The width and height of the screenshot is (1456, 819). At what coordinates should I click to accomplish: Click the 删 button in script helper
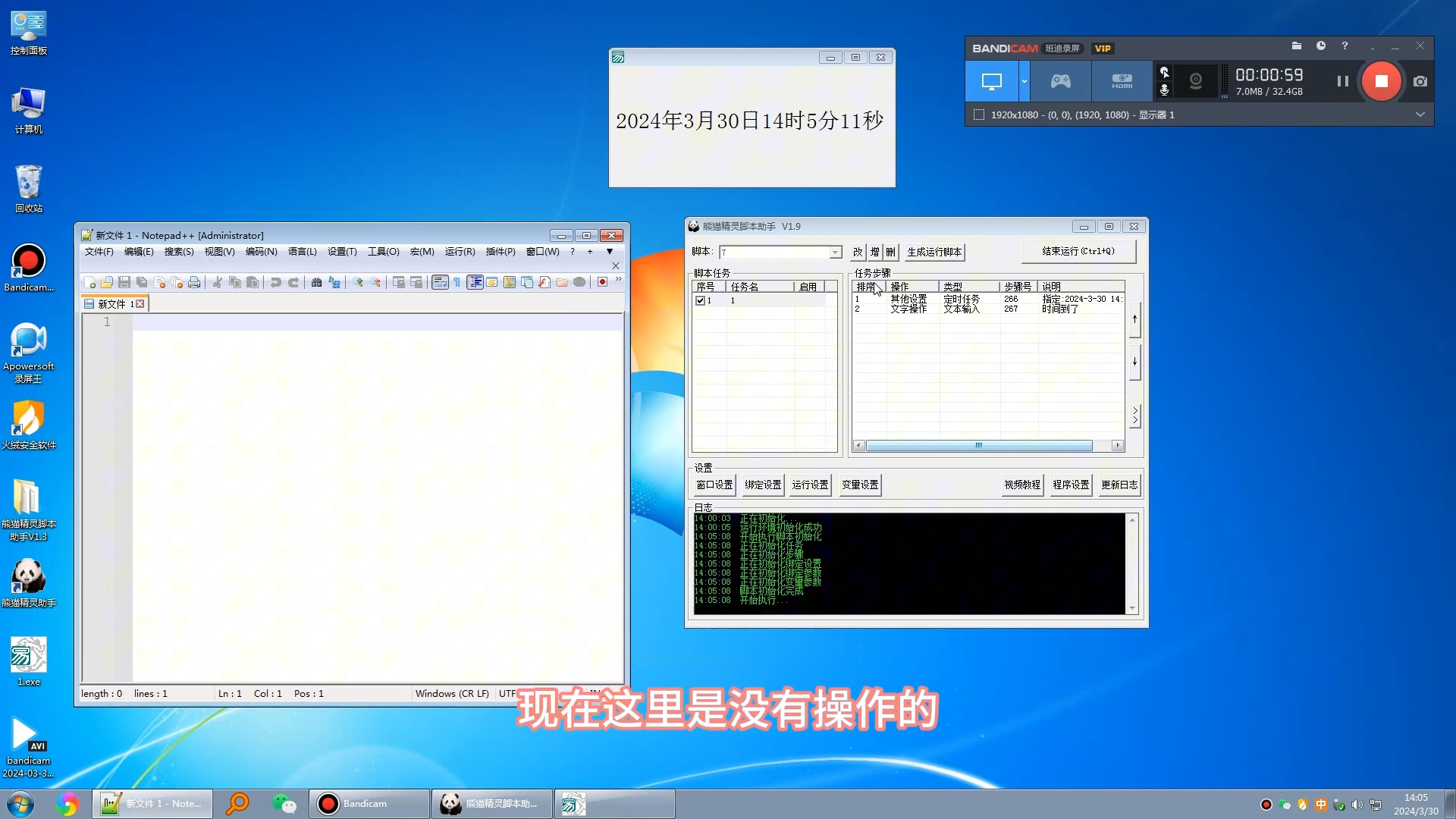(x=890, y=253)
